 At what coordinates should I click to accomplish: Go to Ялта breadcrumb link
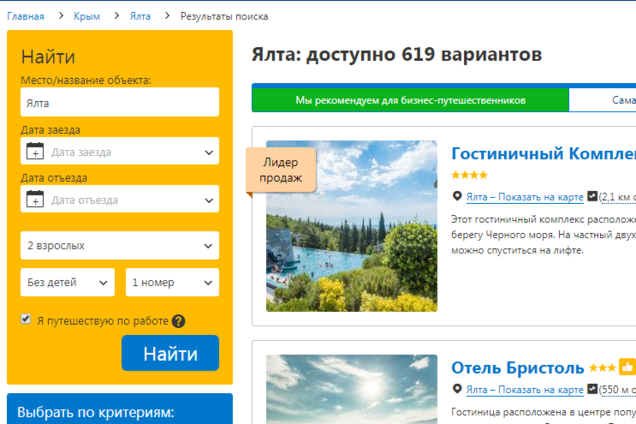[140, 16]
